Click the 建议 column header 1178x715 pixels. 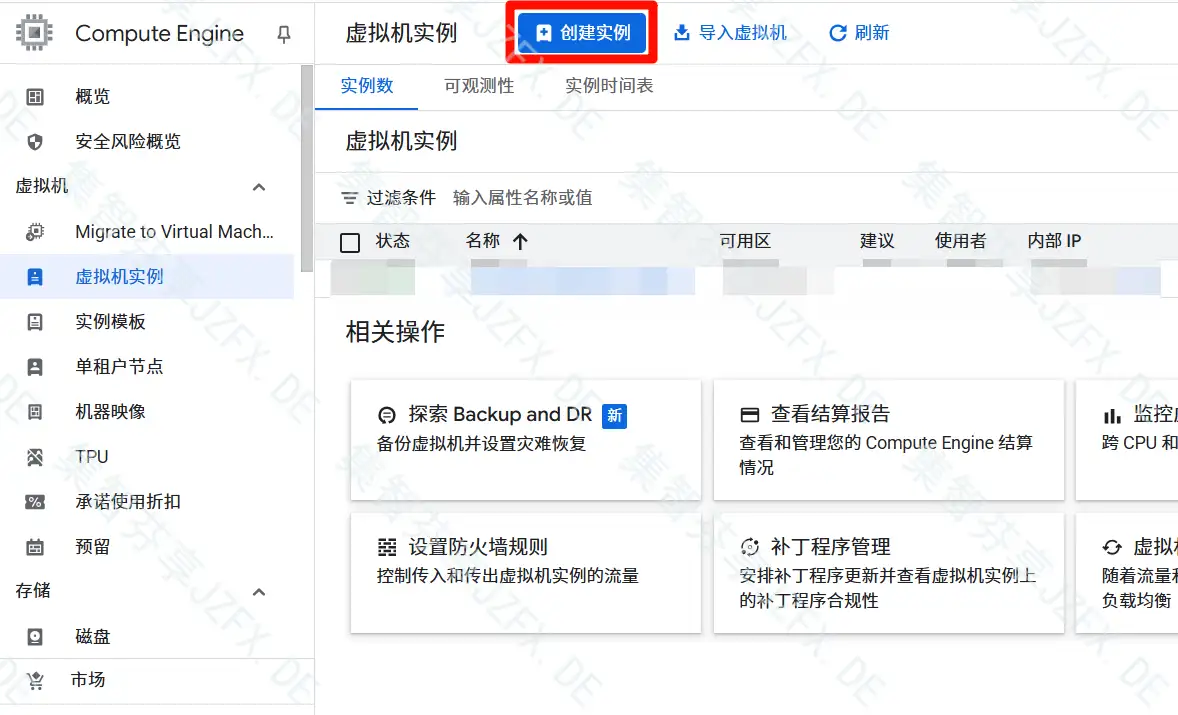pos(877,241)
